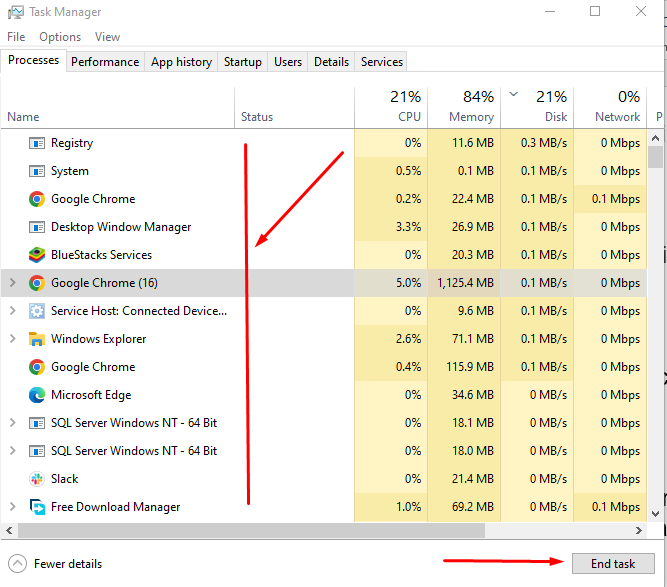Click horizontal scrollbar right arrow
Image resolution: width=667 pixels, height=587 pixels.
[x=638, y=530]
